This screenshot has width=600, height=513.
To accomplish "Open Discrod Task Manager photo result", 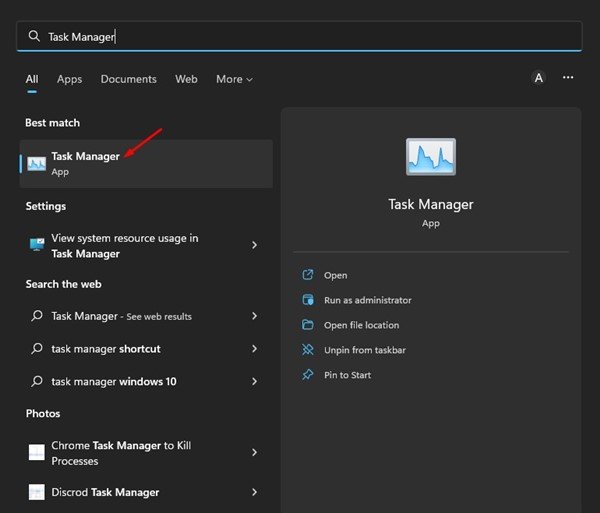I will pyautogui.click(x=146, y=492).
